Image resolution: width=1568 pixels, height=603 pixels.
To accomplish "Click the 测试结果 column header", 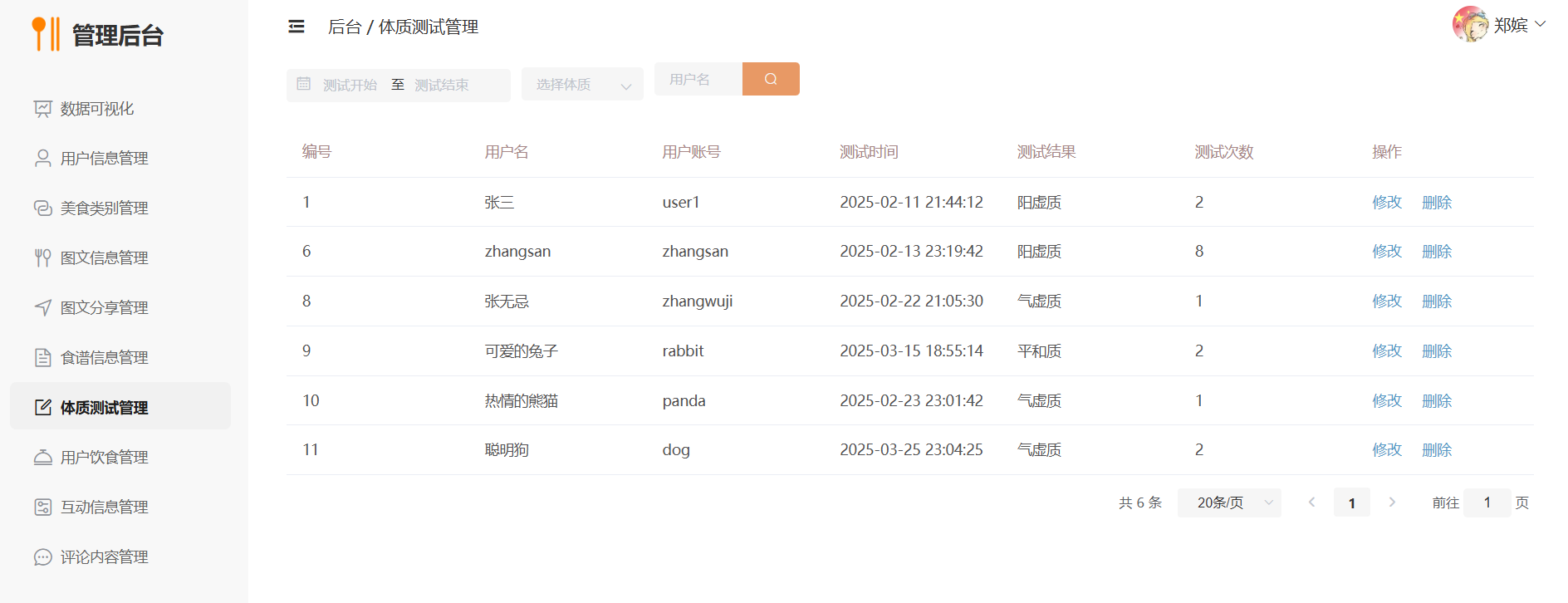I will 1046,152.
